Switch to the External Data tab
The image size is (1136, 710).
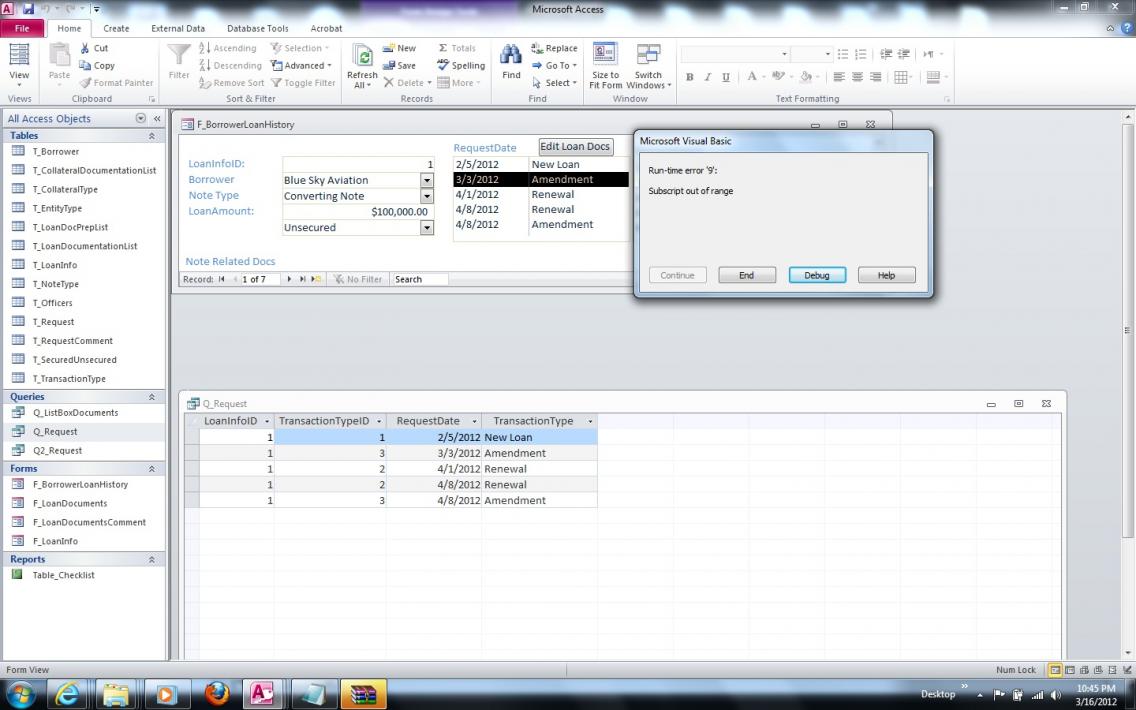[178, 28]
